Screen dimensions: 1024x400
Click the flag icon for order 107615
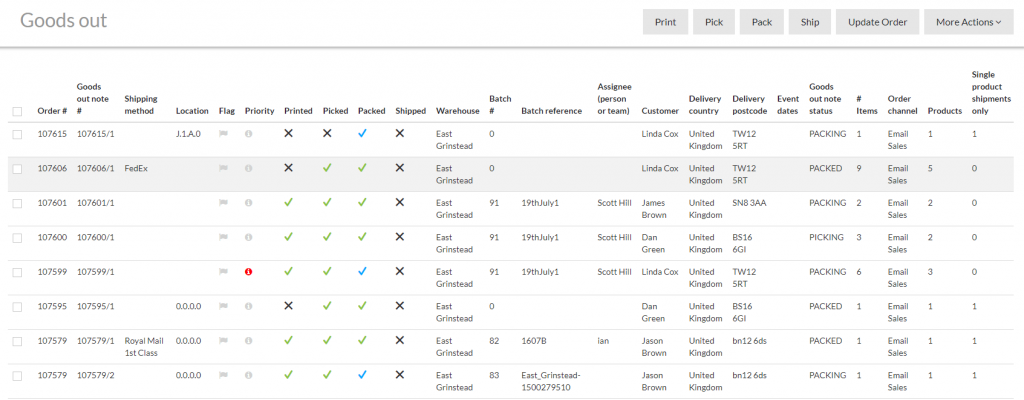tap(223, 133)
